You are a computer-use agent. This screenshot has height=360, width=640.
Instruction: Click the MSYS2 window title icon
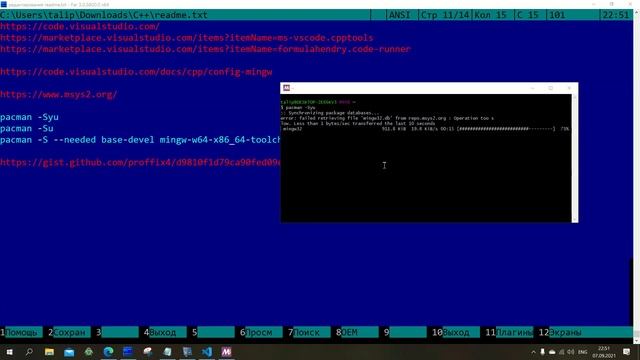(287, 88)
